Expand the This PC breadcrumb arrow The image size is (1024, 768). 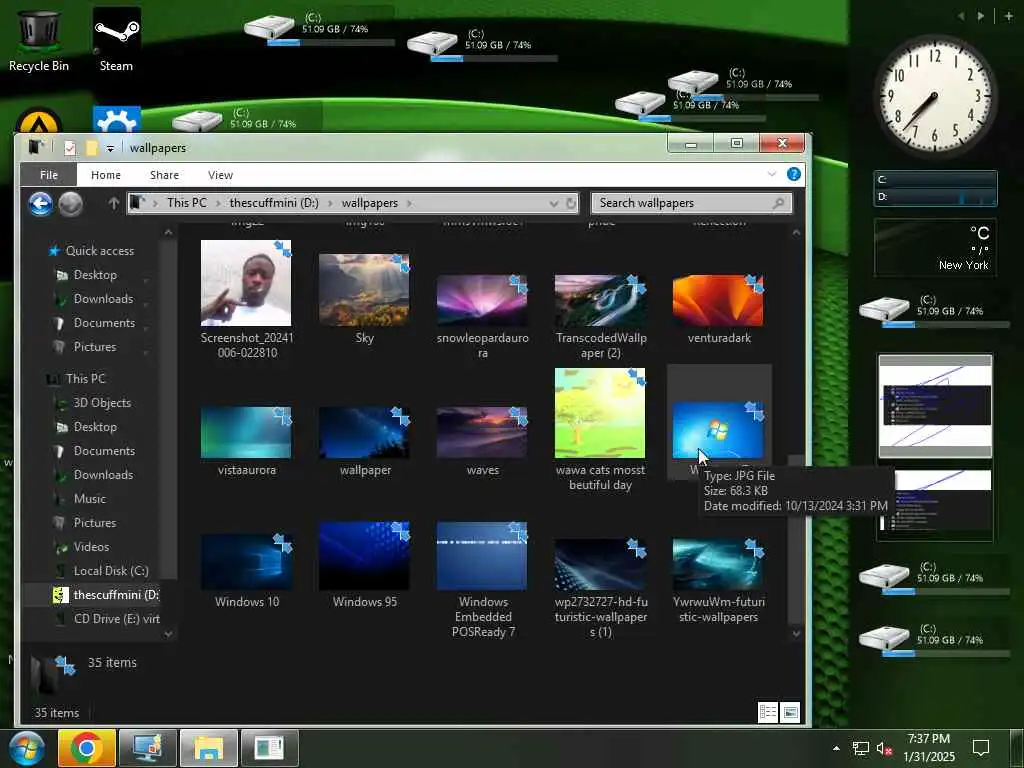pos(218,203)
